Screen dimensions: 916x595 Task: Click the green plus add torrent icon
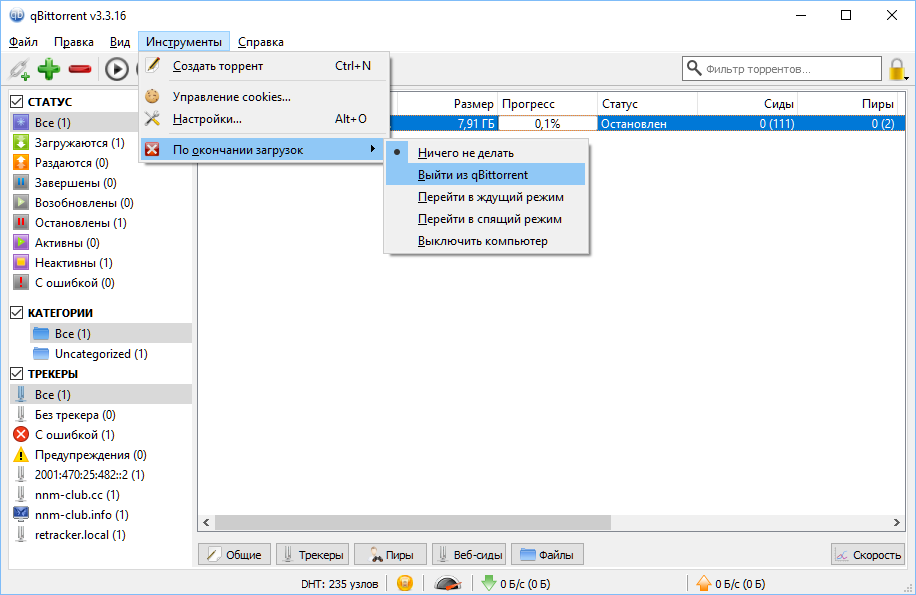pos(48,69)
